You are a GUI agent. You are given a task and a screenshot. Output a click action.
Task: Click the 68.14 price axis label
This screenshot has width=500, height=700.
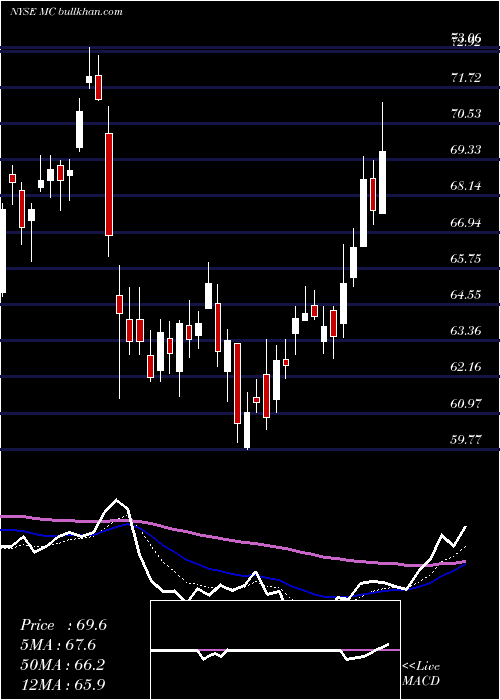point(466,186)
